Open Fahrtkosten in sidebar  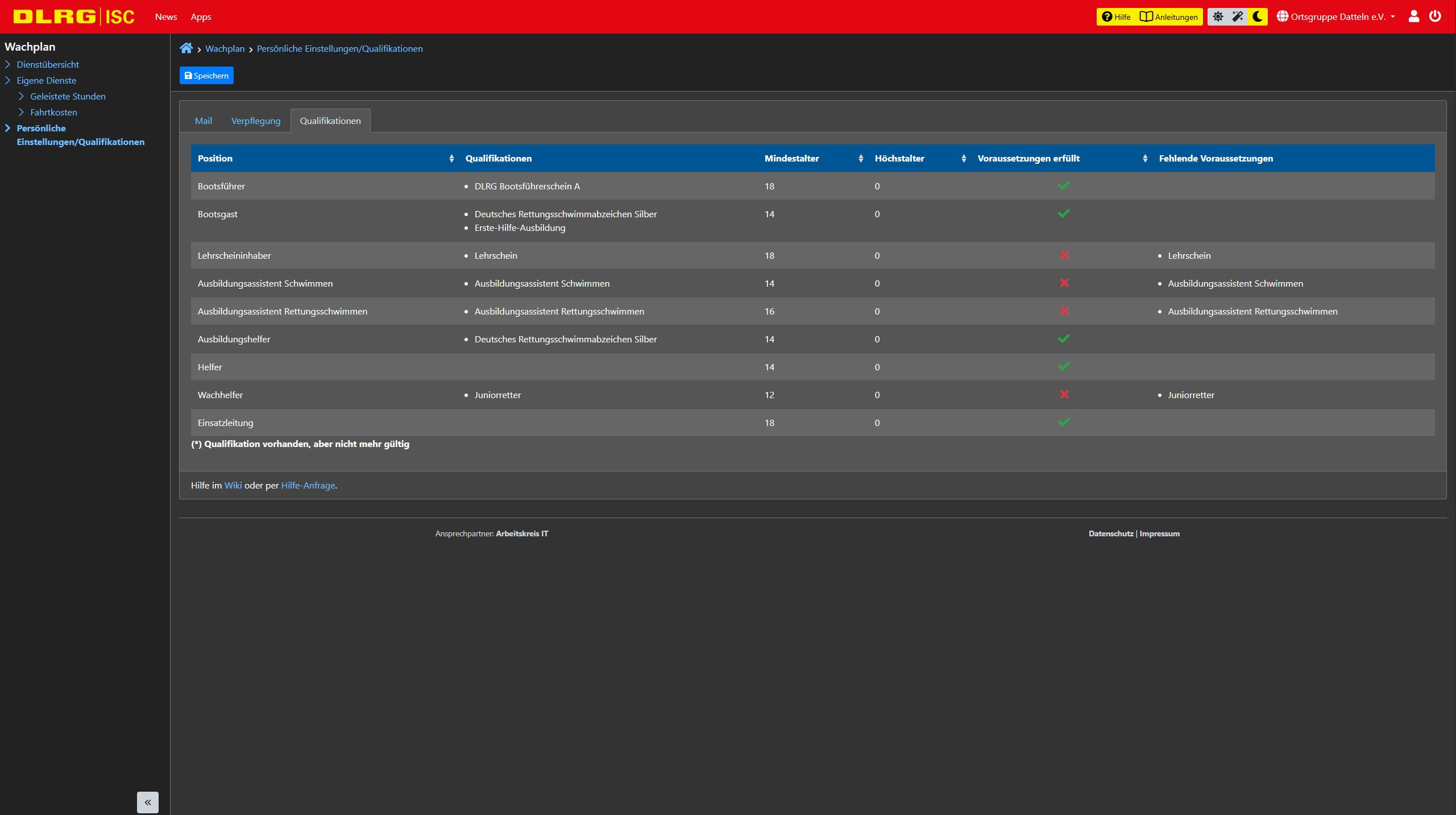(53, 112)
